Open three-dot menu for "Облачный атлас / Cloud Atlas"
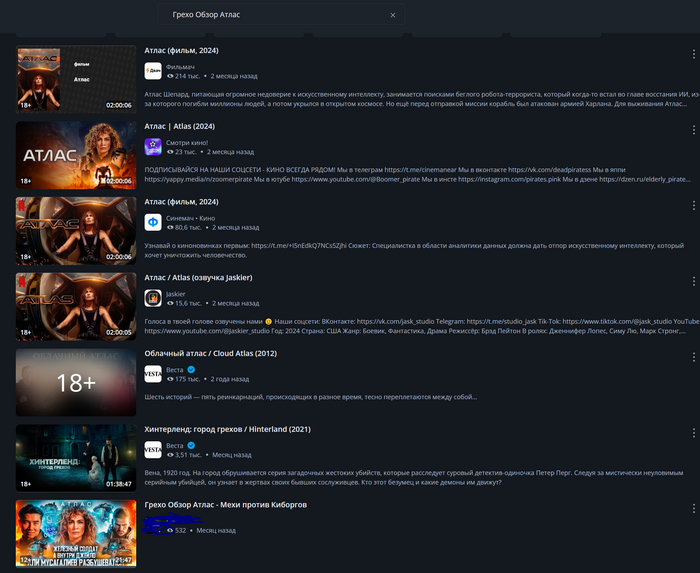Viewport: 700px width, 573px height. click(x=693, y=357)
